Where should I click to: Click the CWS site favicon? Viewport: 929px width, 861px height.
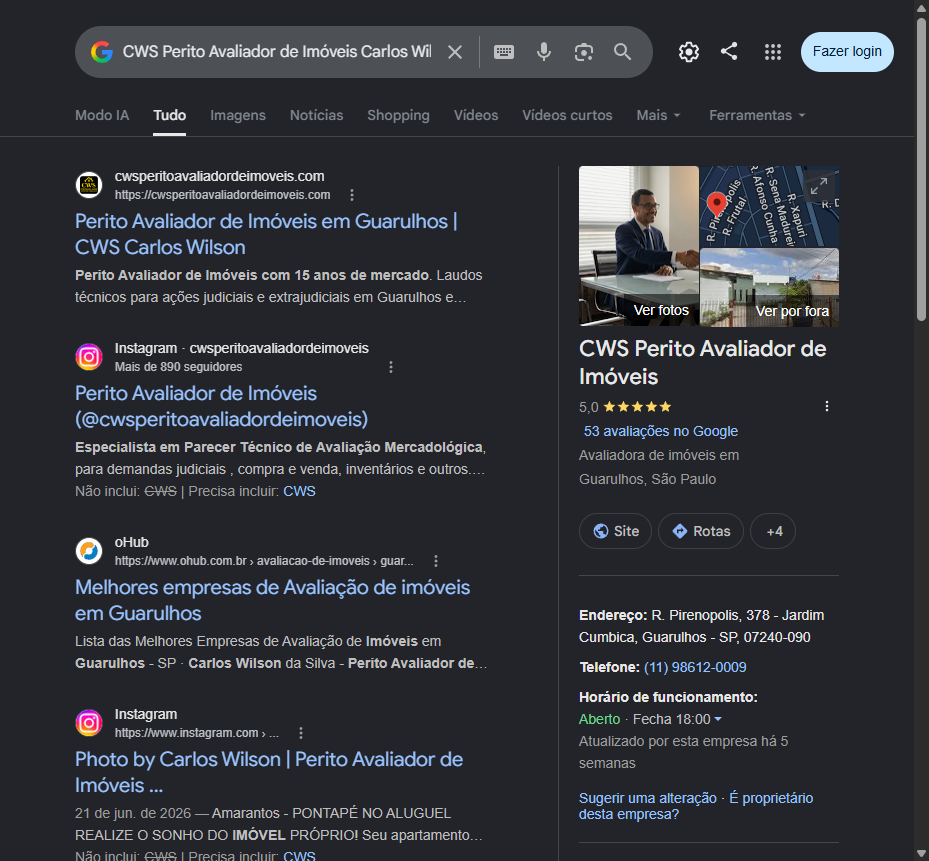point(89,185)
